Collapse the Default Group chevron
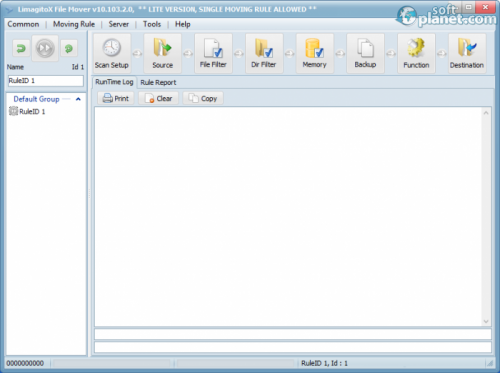The width and height of the screenshot is (500, 373). 78,99
